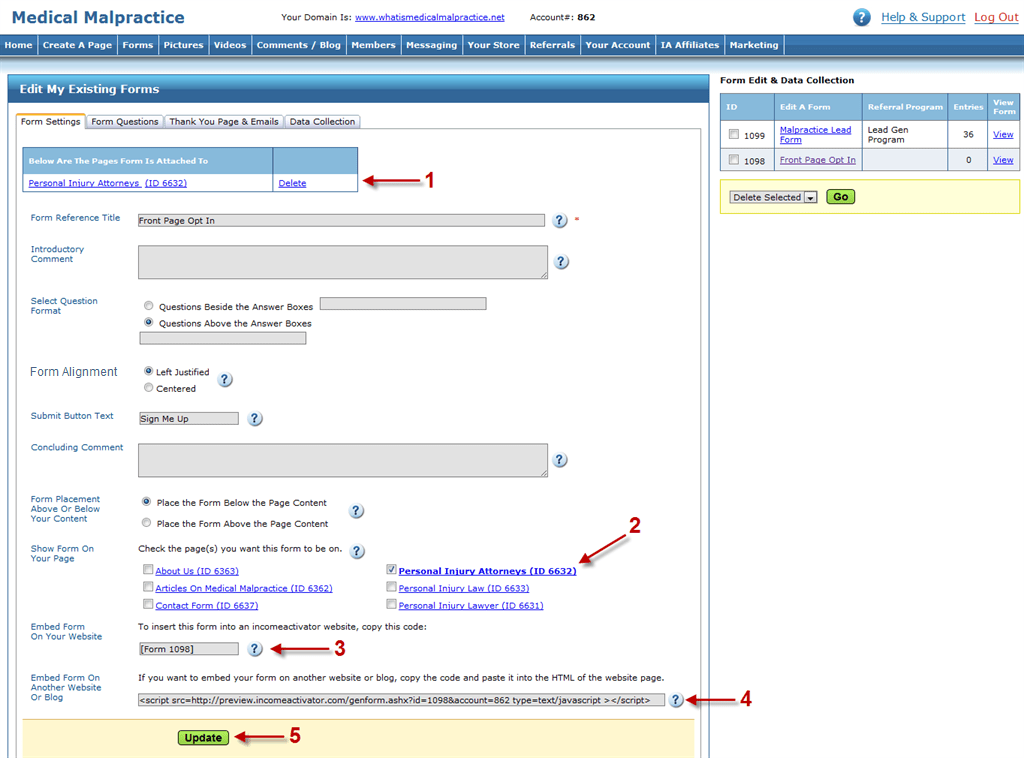Viewport: 1024px width, 758px height.
Task: Select Questions Above the Answer Boxes
Action: (x=149, y=322)
